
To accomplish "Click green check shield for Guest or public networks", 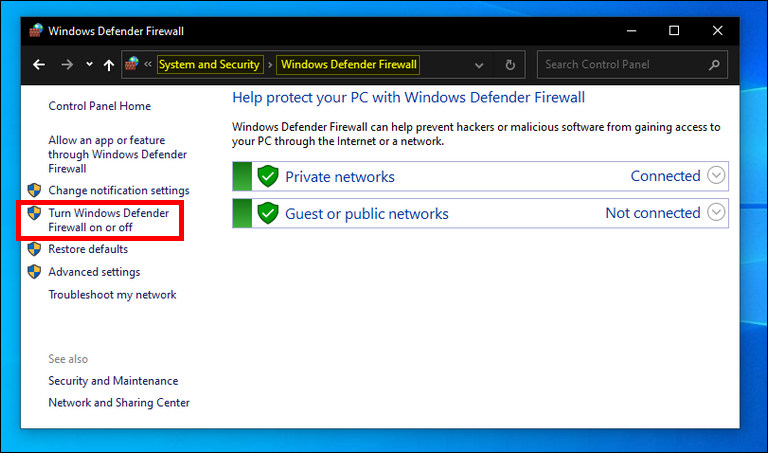I will pyautogui.click(x=268, y=213).
